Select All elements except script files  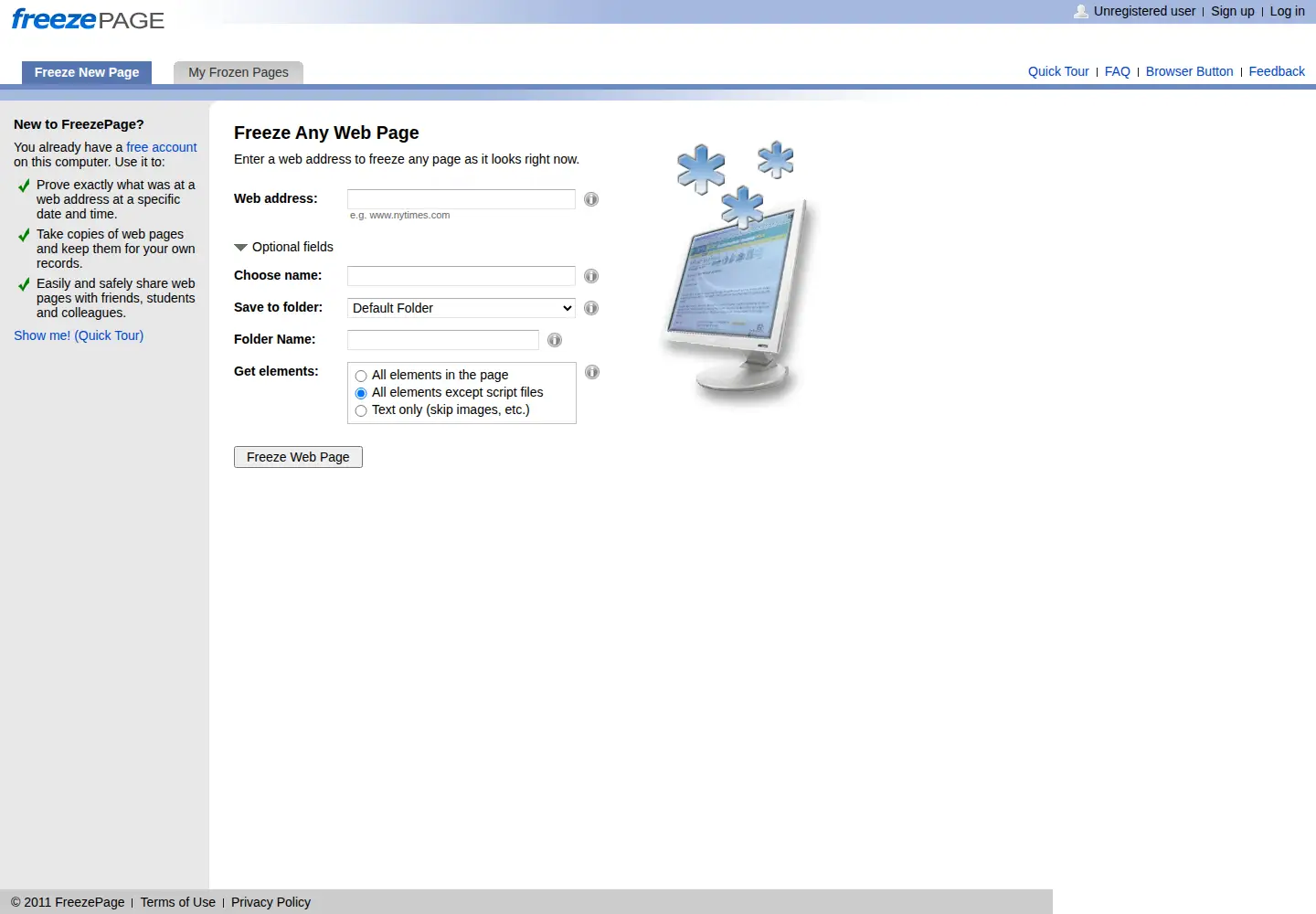(361, 393)
